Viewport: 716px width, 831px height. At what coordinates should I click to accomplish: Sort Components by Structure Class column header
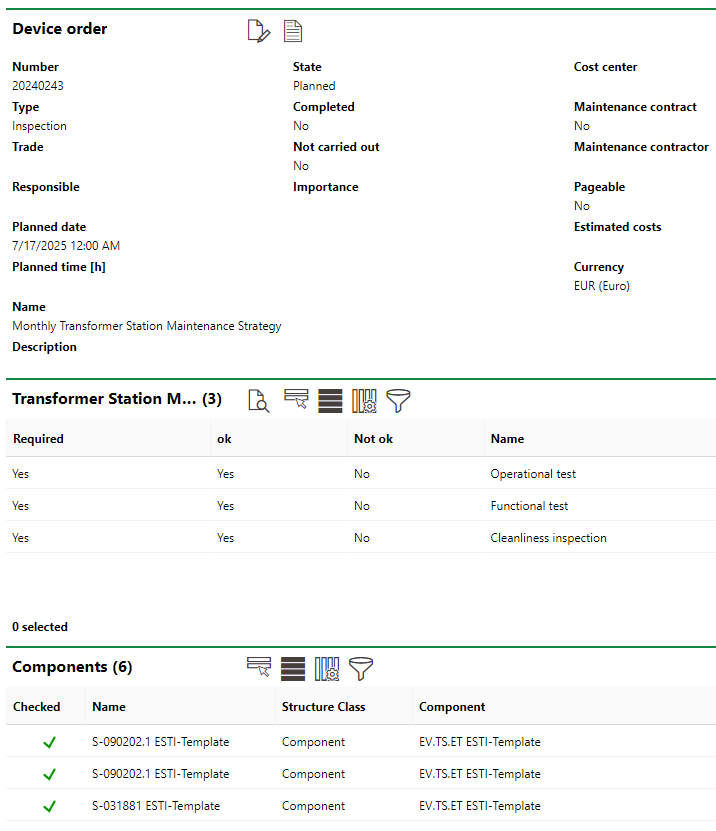pyautogui.click(x=323, y=707)
